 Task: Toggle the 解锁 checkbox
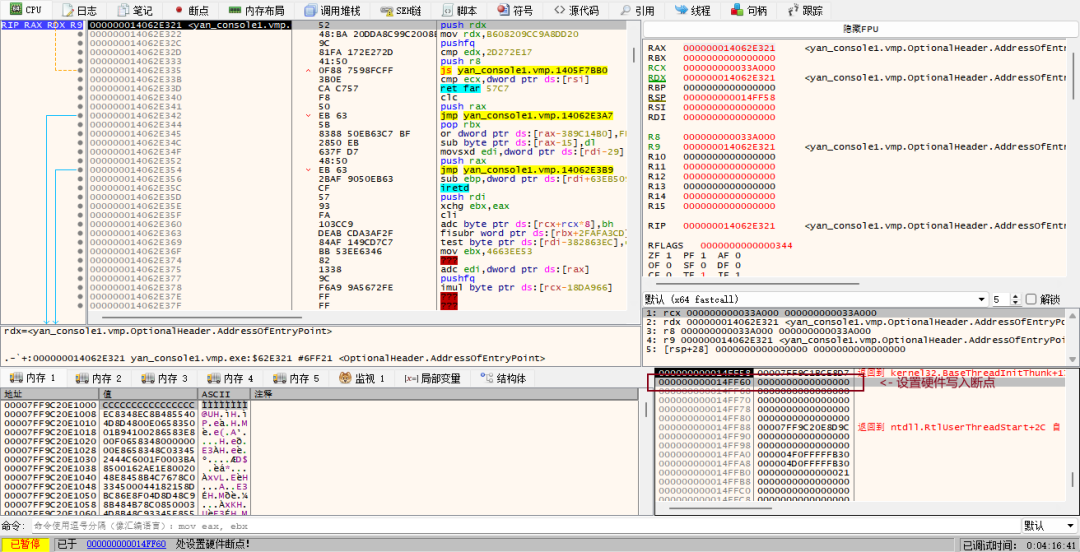[x=1032, y=299]
